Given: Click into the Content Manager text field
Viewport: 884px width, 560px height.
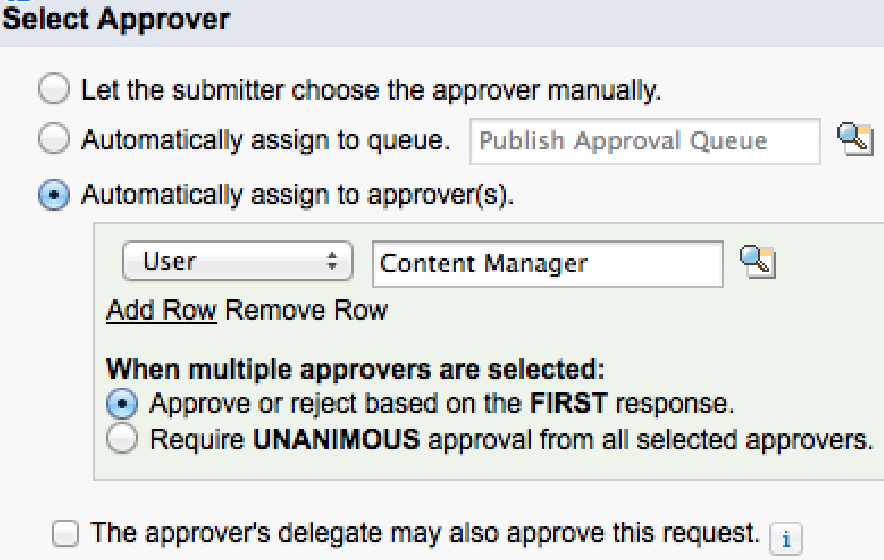Looking at the screenshot, I should 547,264.
